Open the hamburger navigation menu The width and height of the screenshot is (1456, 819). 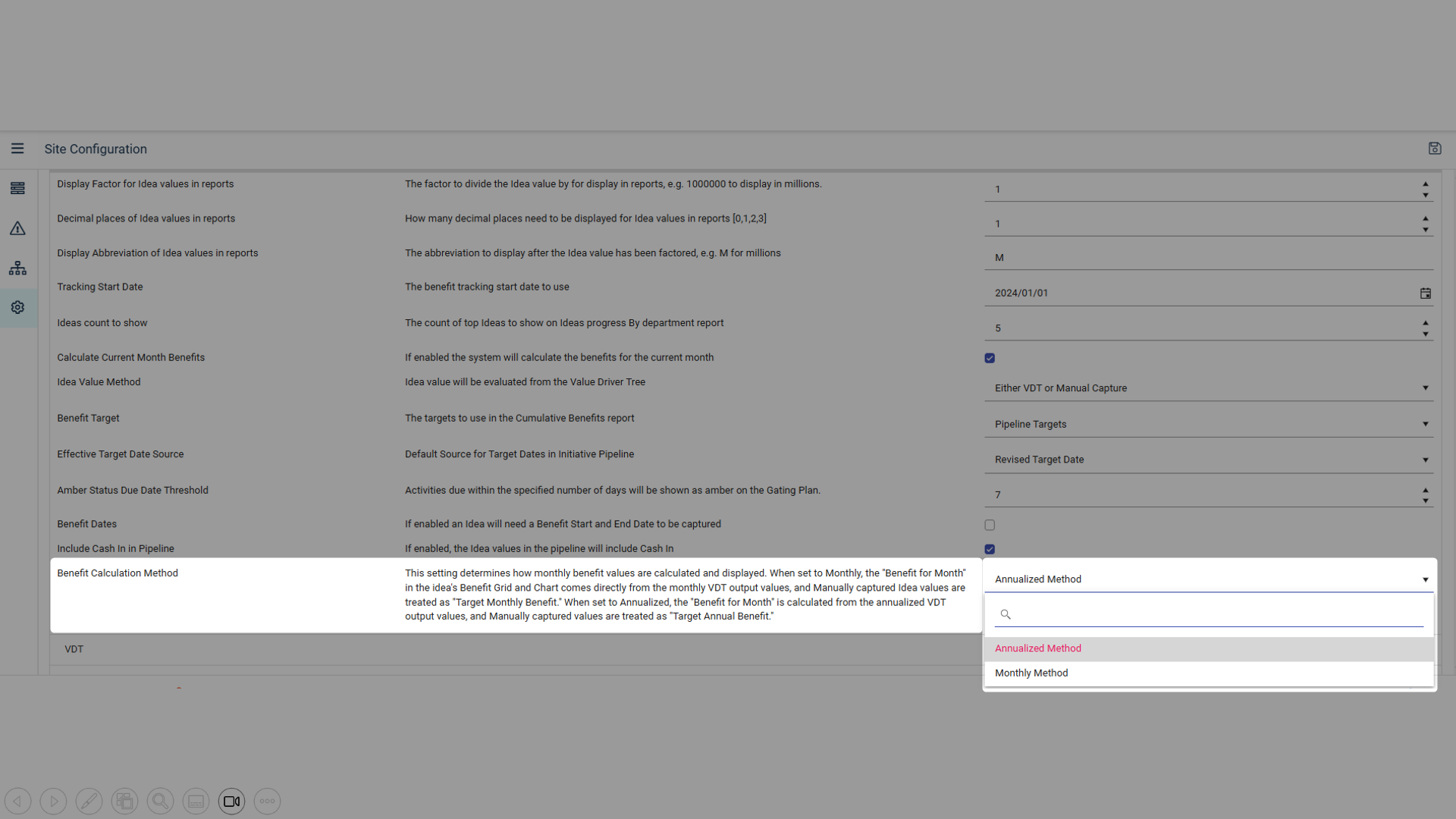17,149
